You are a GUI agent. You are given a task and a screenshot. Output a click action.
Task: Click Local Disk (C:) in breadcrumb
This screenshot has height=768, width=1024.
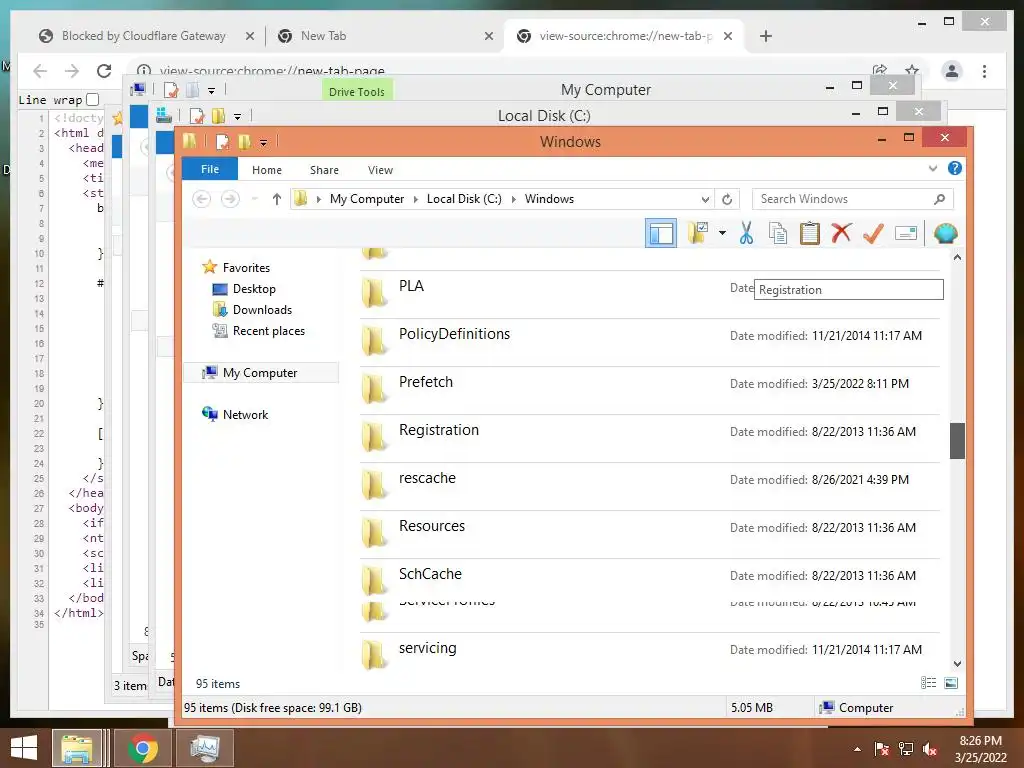click(x=464, y=199)
